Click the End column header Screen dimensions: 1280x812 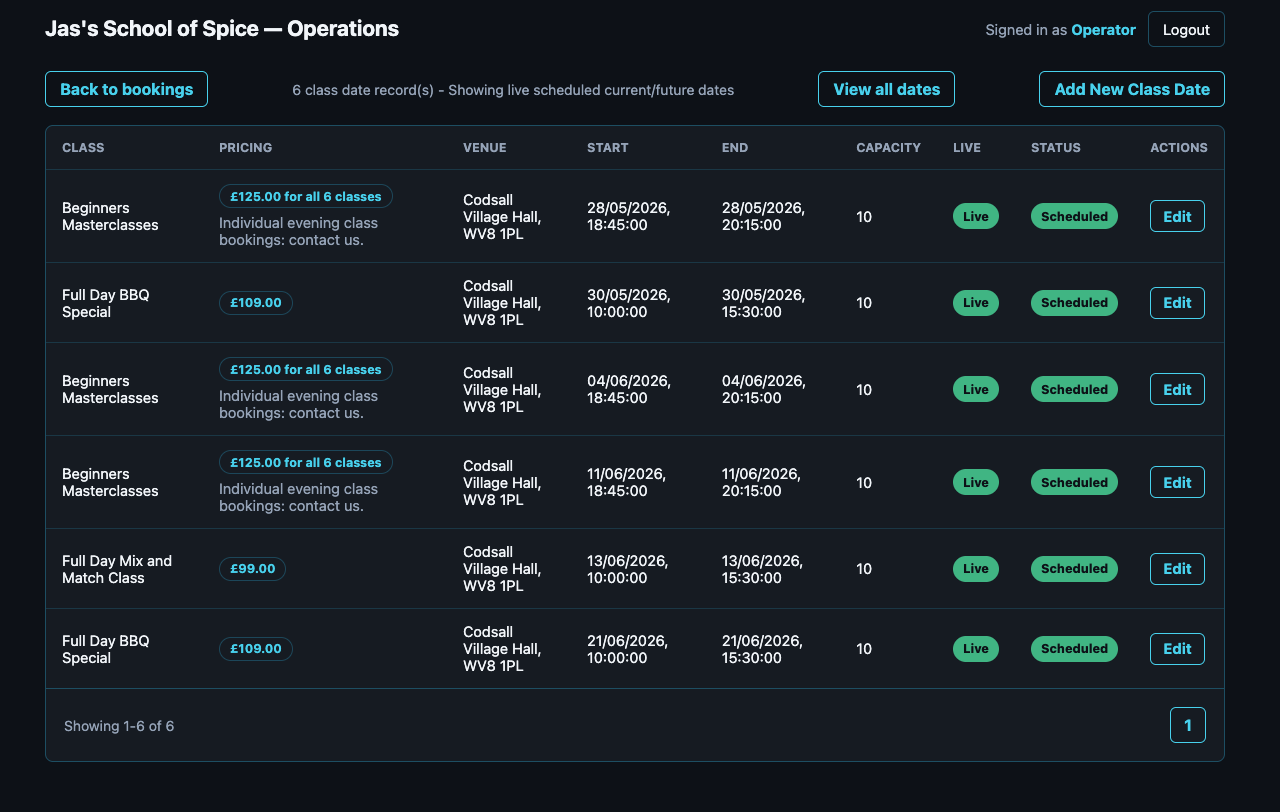pos(735,148)
